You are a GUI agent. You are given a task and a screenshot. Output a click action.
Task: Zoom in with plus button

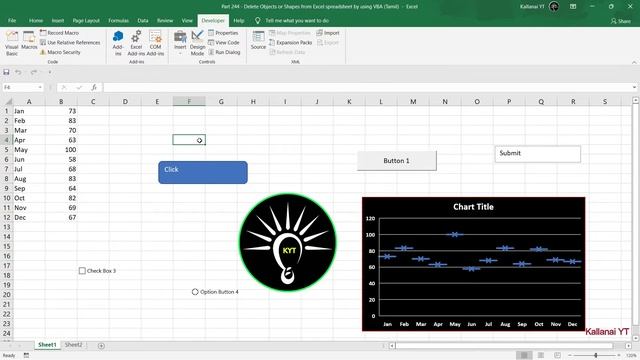pyautogui.click(x=619, y=356)
